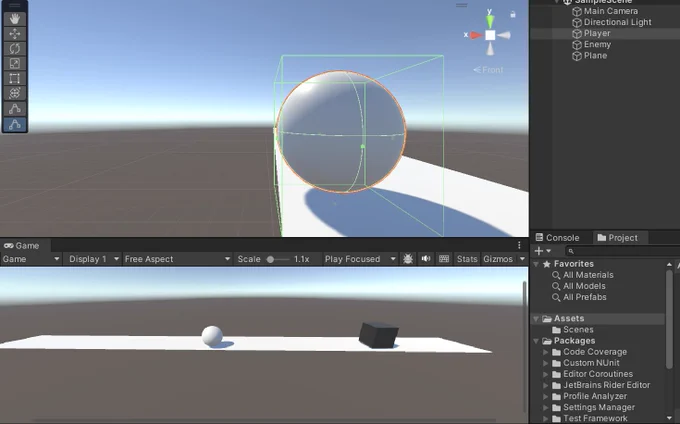The height and width of the screenshot is (424, 680).
Task: Select the Scale tool
Action: 15,63
